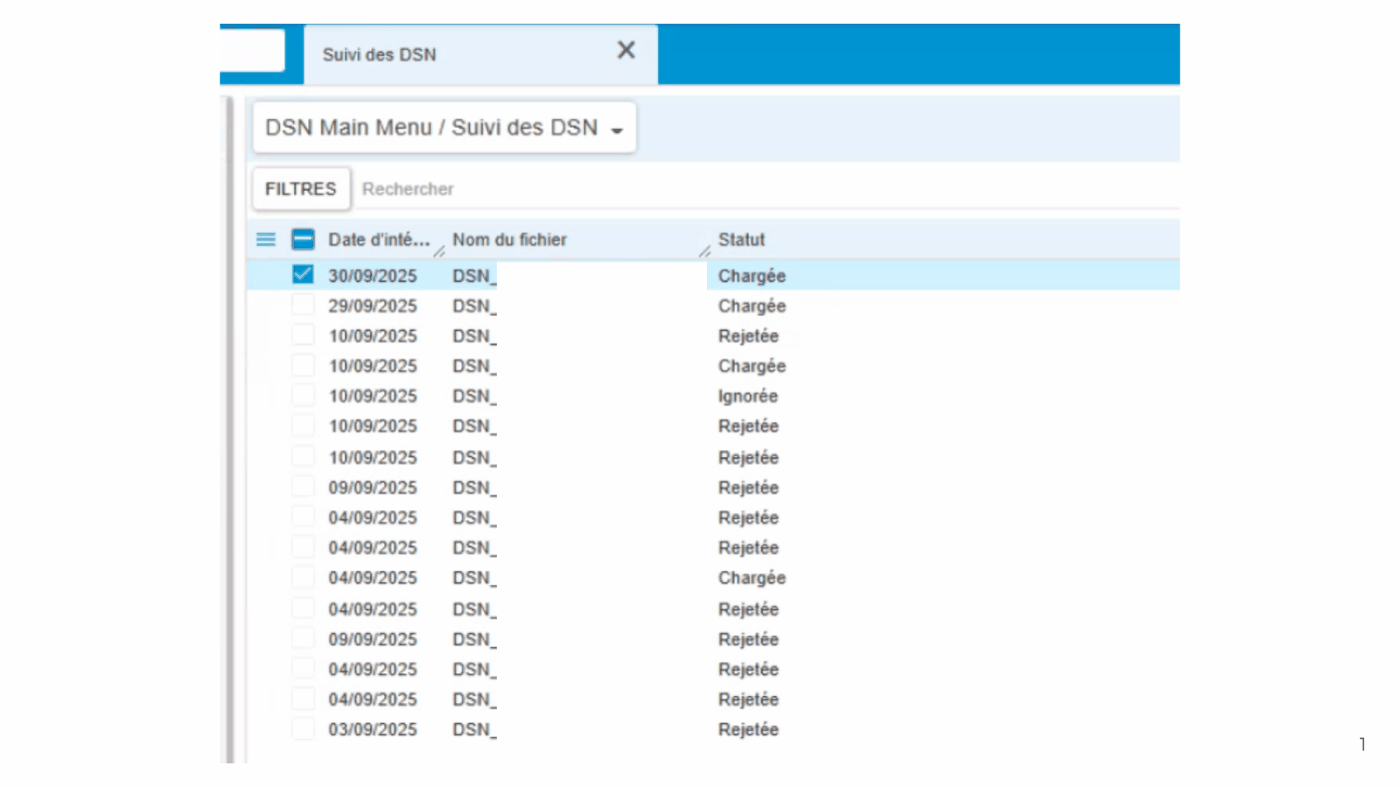
Task: Open the DSN file dated 29/09/2025
Action: (x=474, y=306)
